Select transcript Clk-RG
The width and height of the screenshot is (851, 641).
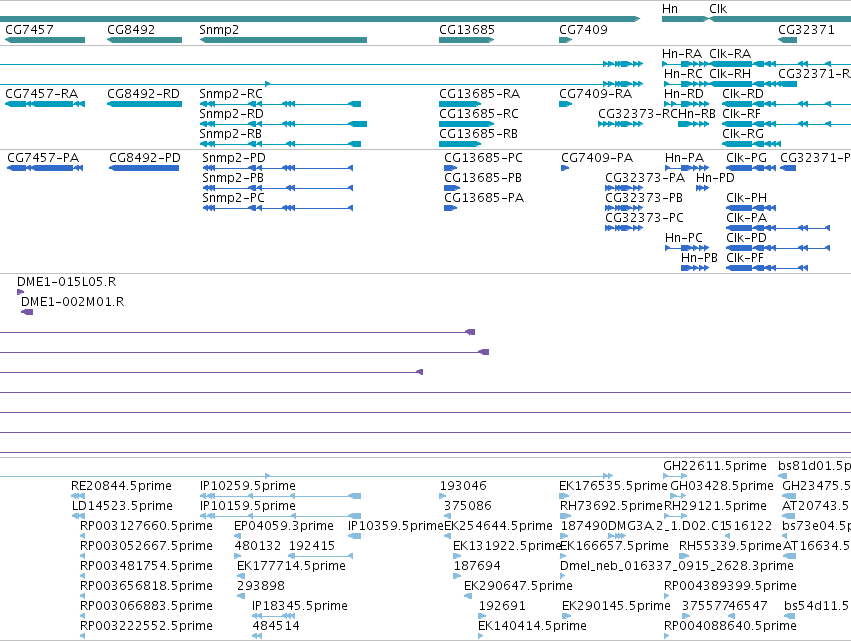[x=743, y=134]
